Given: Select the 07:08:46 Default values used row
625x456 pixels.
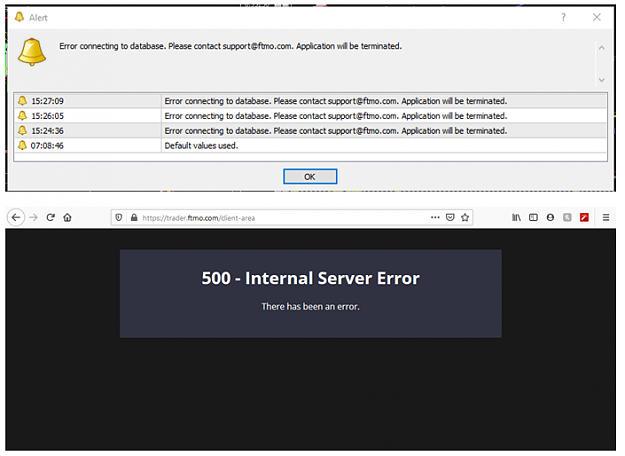Looking at the screenshot, I should (x=311, y=145).
